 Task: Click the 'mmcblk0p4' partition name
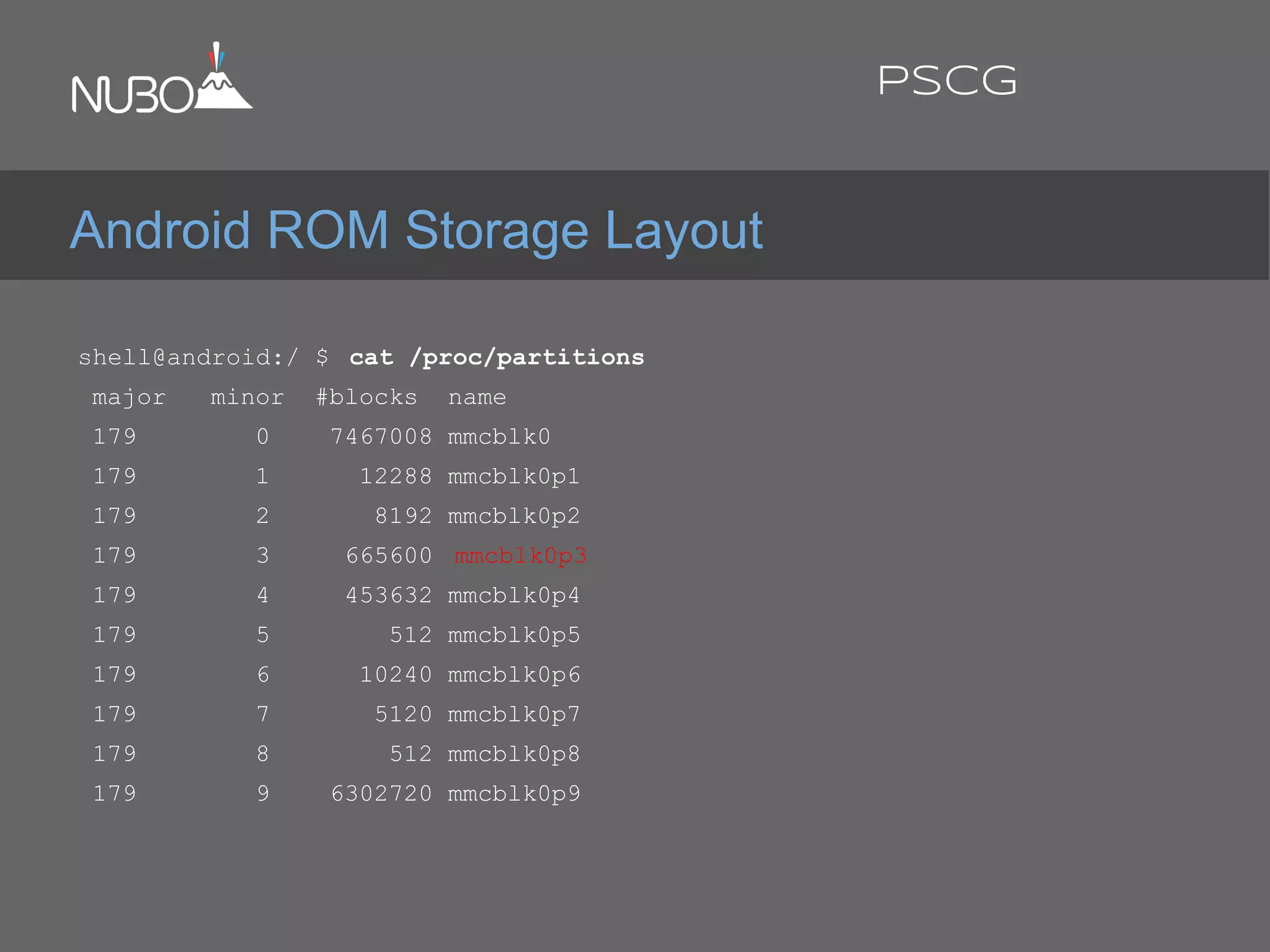click(513, 596)
